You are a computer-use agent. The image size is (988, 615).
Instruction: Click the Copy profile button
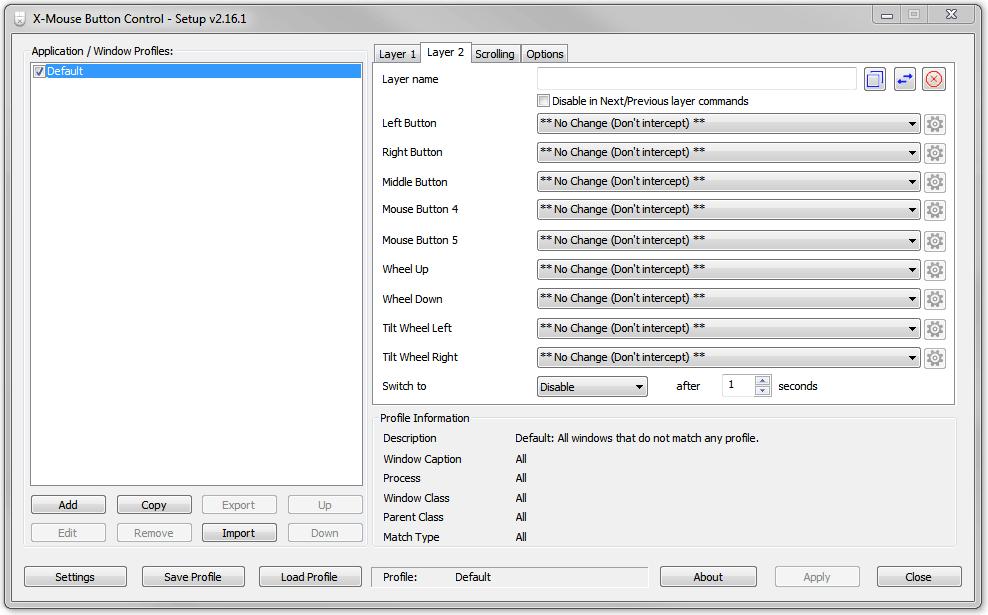(x=154, y=505)
